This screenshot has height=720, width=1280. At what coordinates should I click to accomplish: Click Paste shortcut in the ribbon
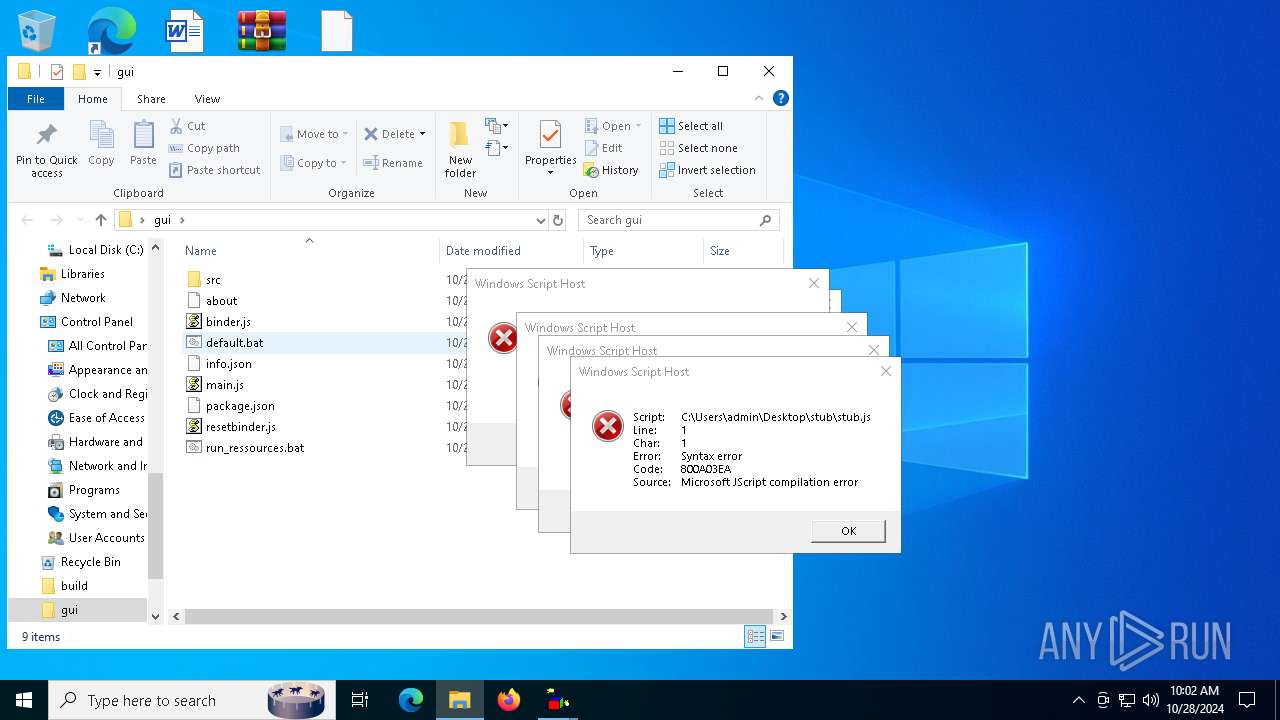pyautogui.click(x=214, y=170)
